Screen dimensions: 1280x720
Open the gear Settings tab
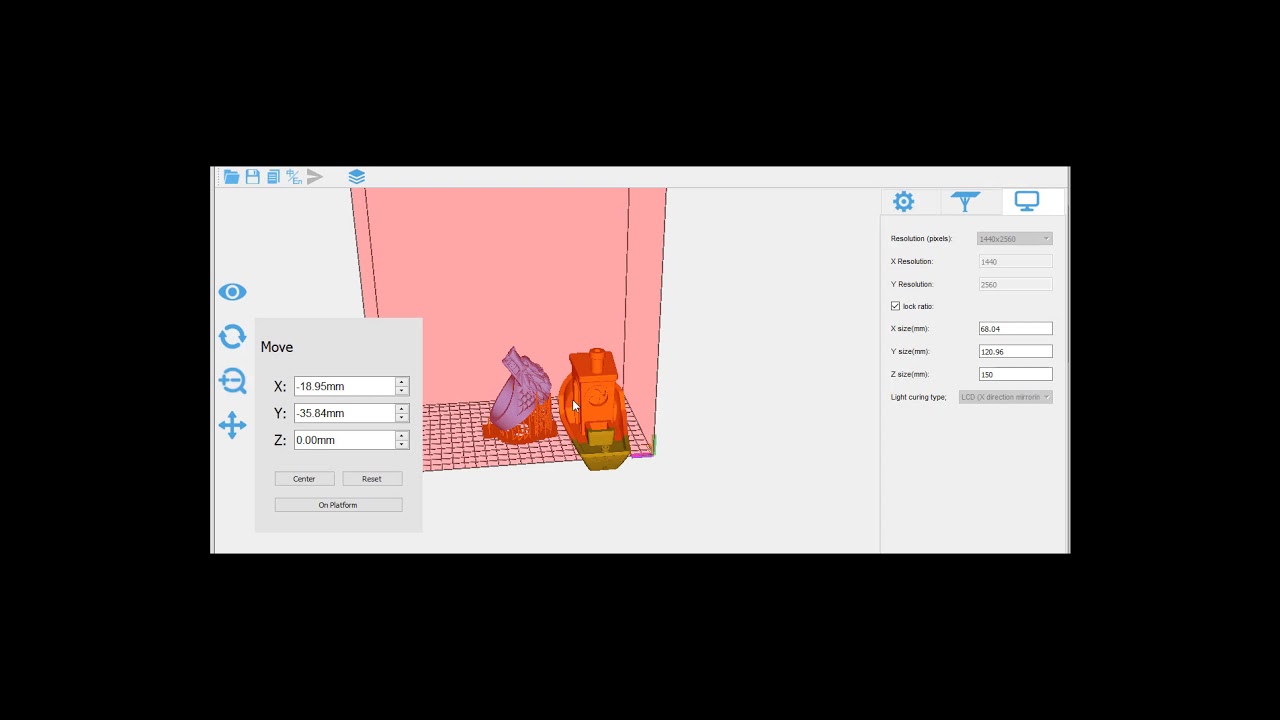click(904, 201)
